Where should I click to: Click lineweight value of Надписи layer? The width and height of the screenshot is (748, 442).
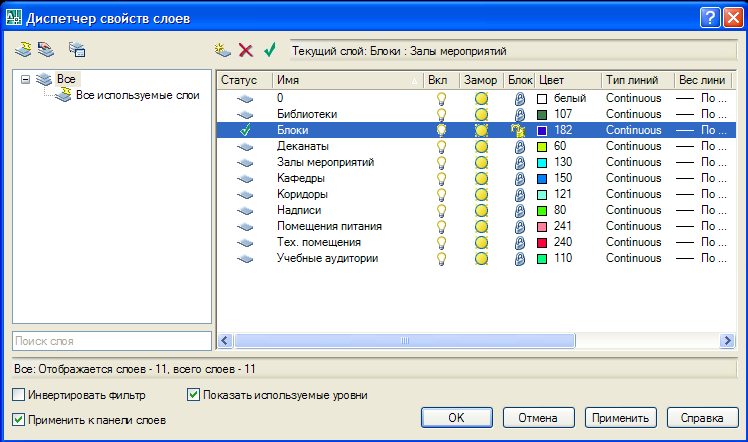(x=701, y=210)
